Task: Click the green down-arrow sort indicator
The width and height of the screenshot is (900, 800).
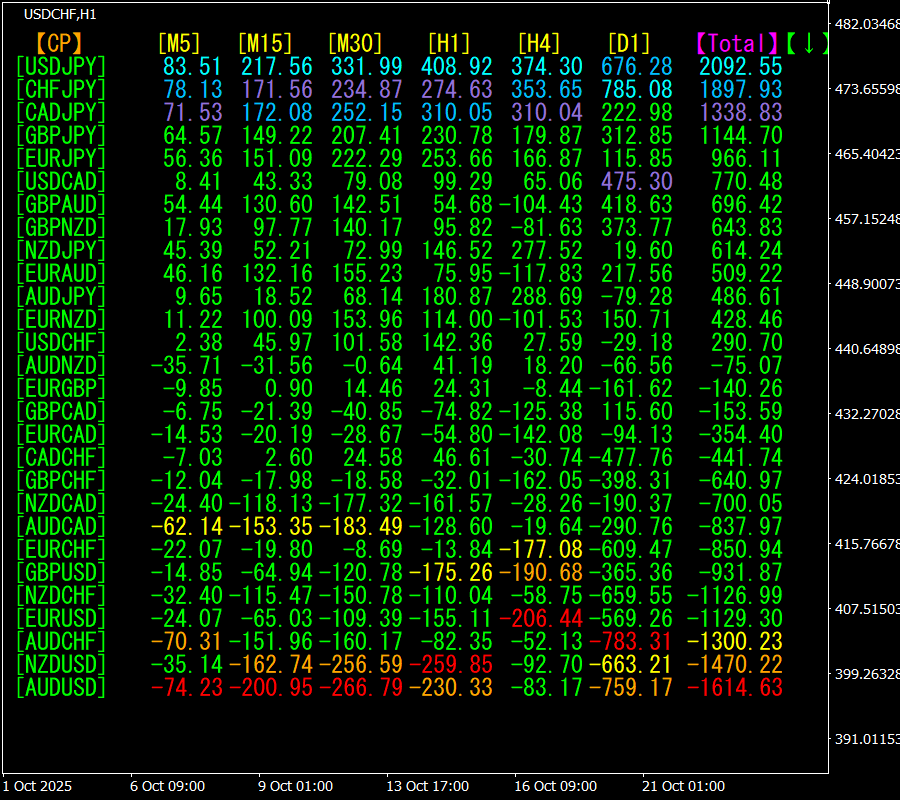Action: [x=808, y=43]
